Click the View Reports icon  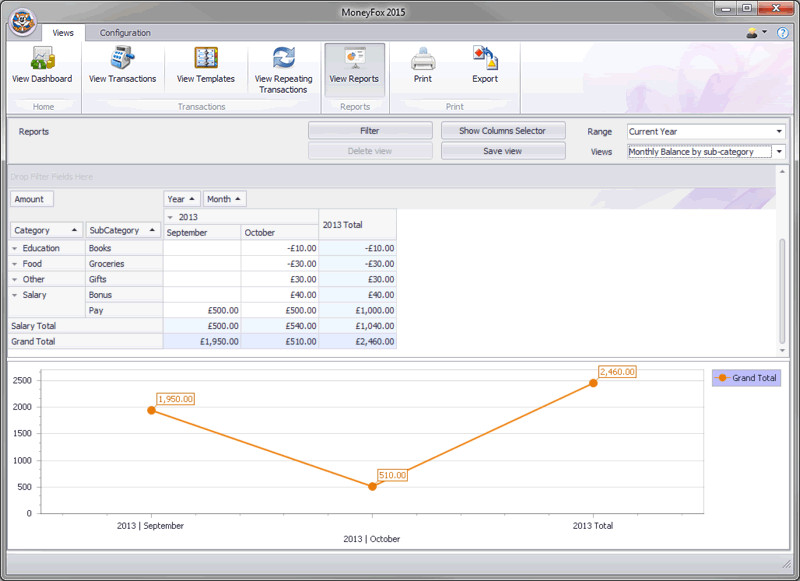tap(354, 58)
